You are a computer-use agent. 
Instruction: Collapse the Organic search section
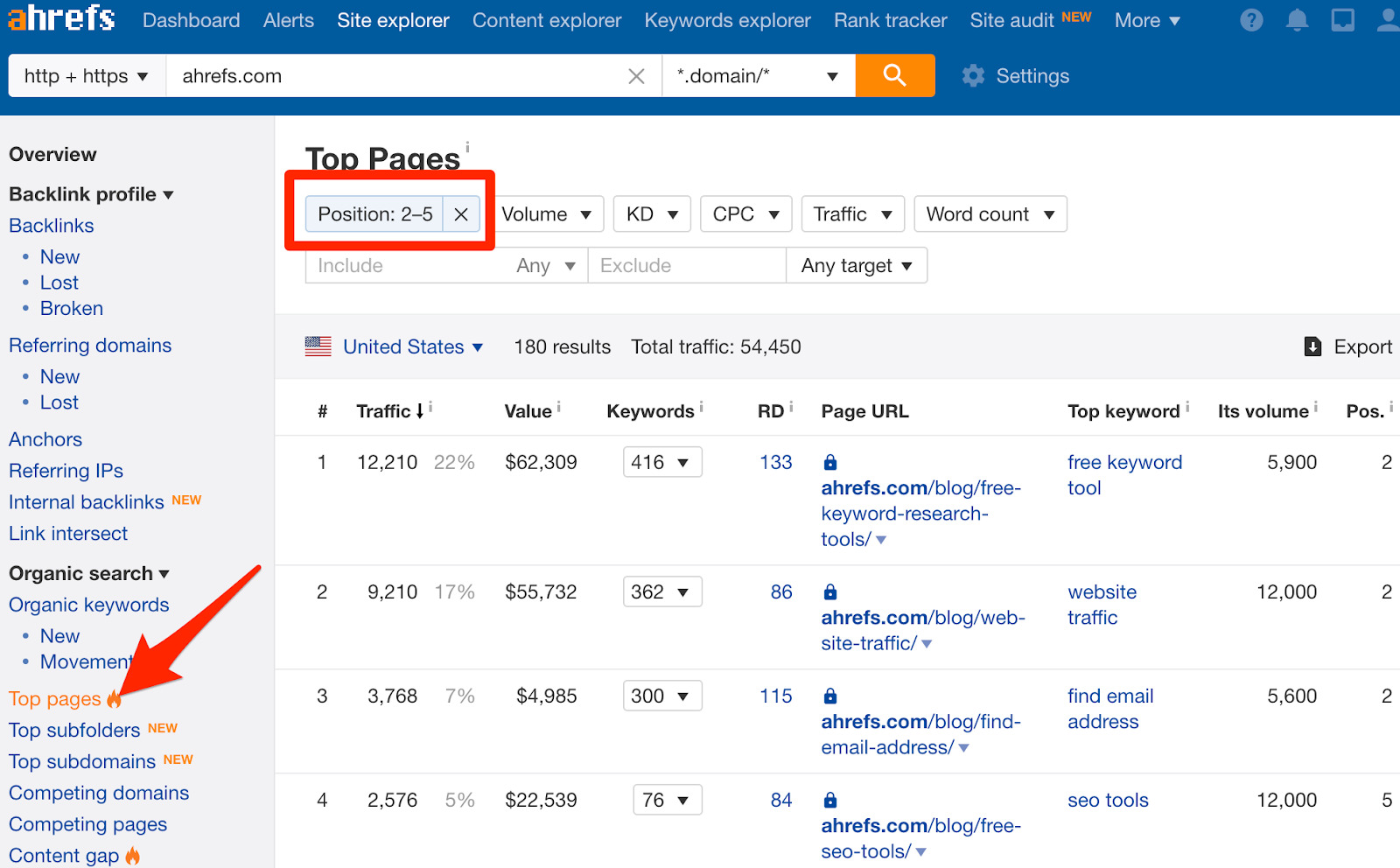(x=89, y=574)
